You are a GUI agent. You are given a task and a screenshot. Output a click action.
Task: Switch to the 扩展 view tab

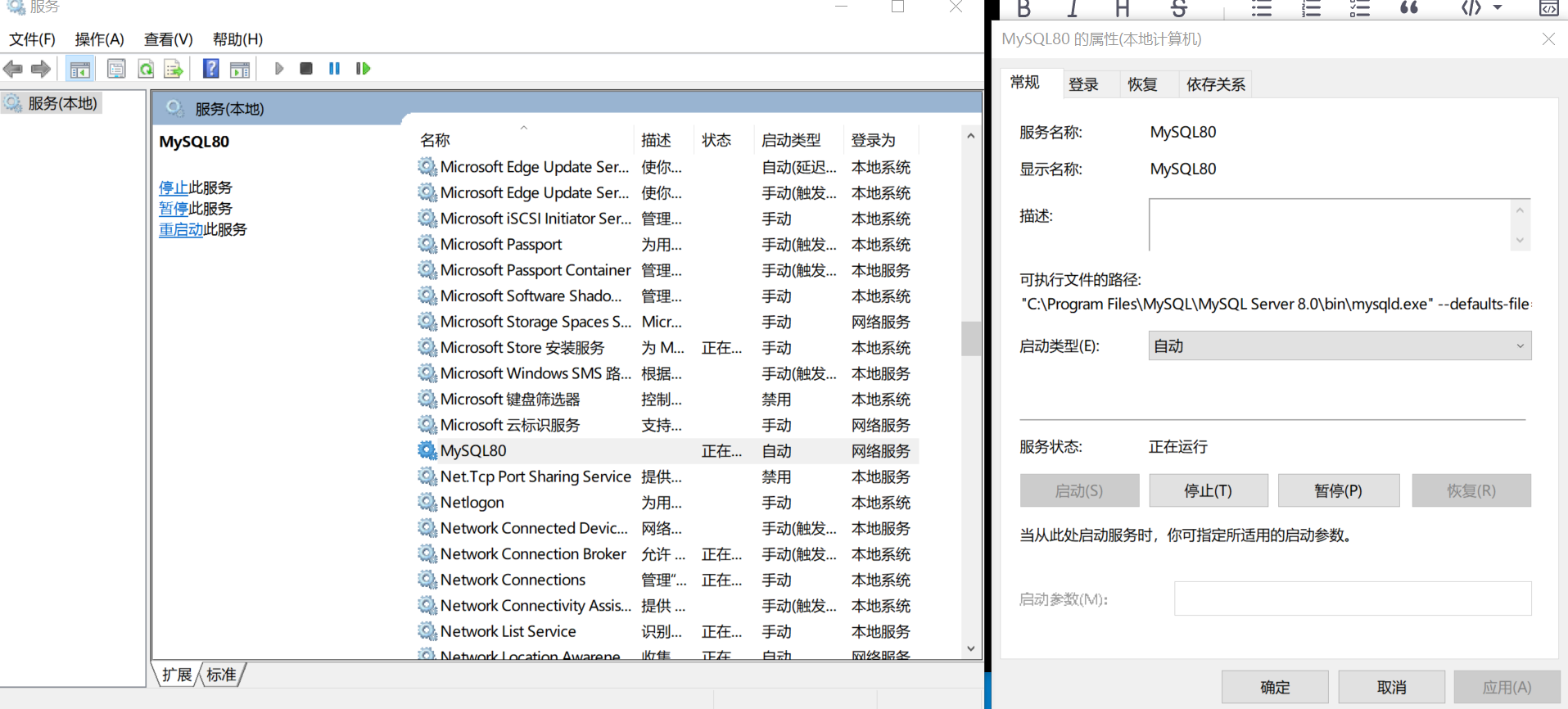point(176,675)
